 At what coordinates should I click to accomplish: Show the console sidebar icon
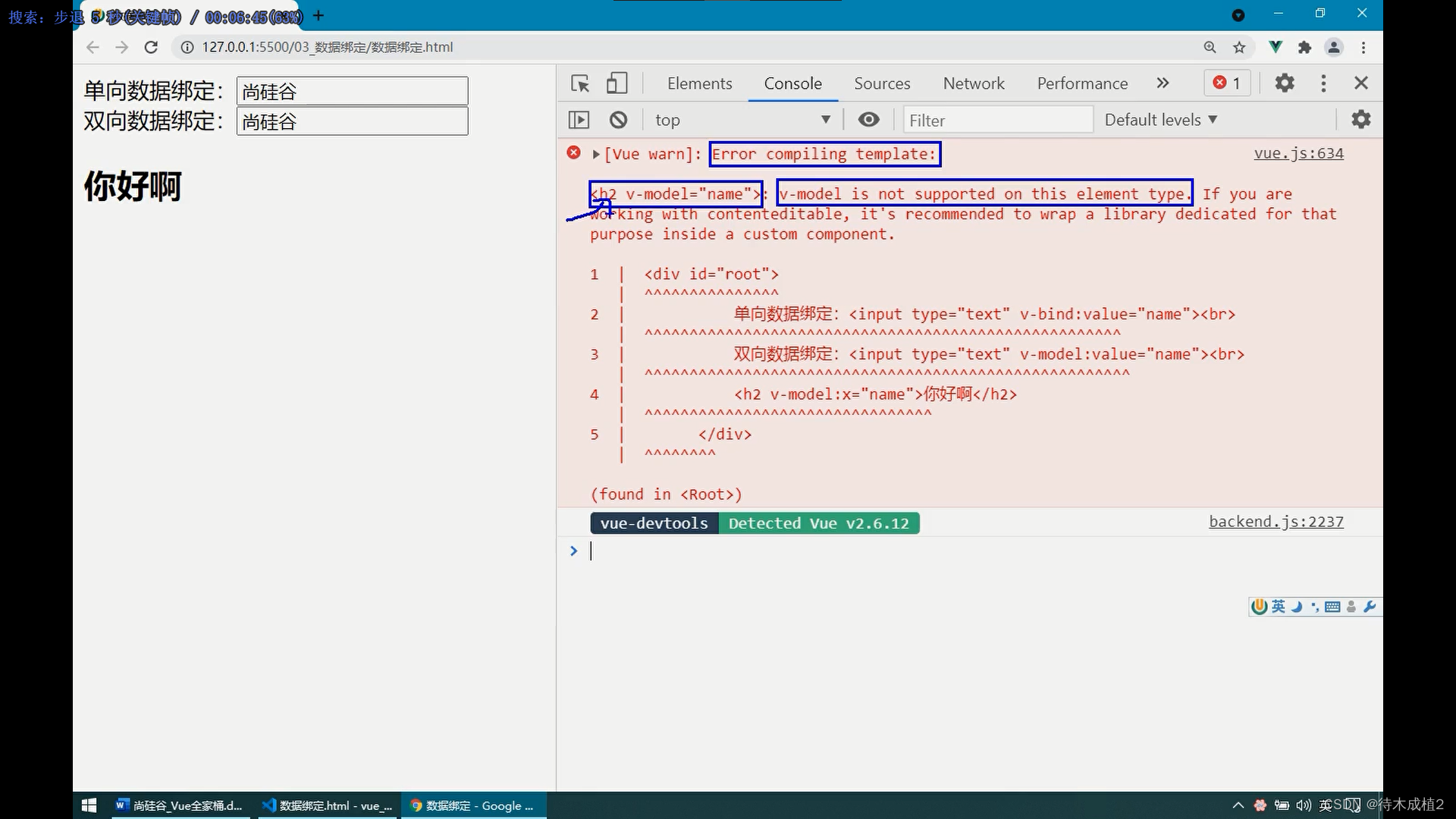click(x=579, y=120)
